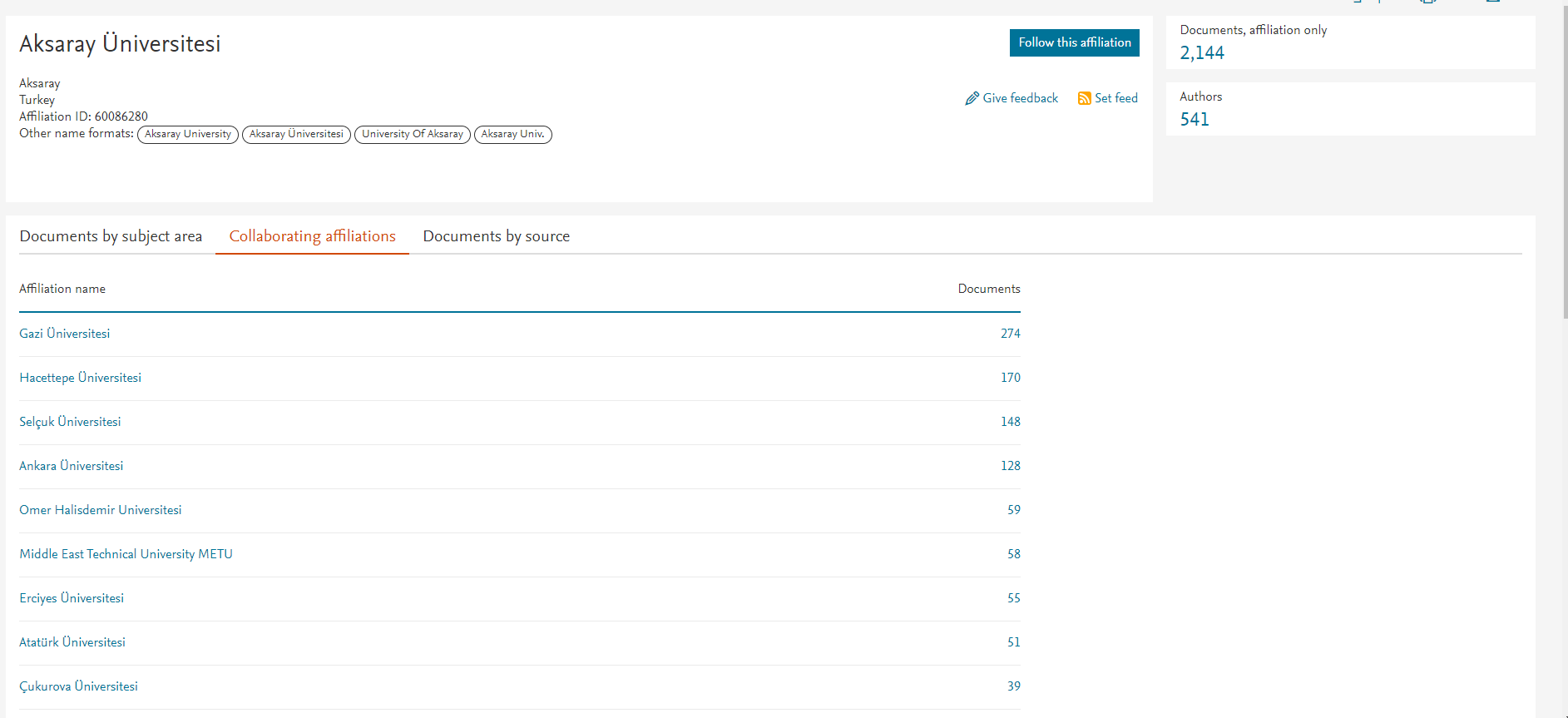Switch to Documents by subject area tab
The width and height of the screenshot is (1568, 718).
[x=111, y=236]
